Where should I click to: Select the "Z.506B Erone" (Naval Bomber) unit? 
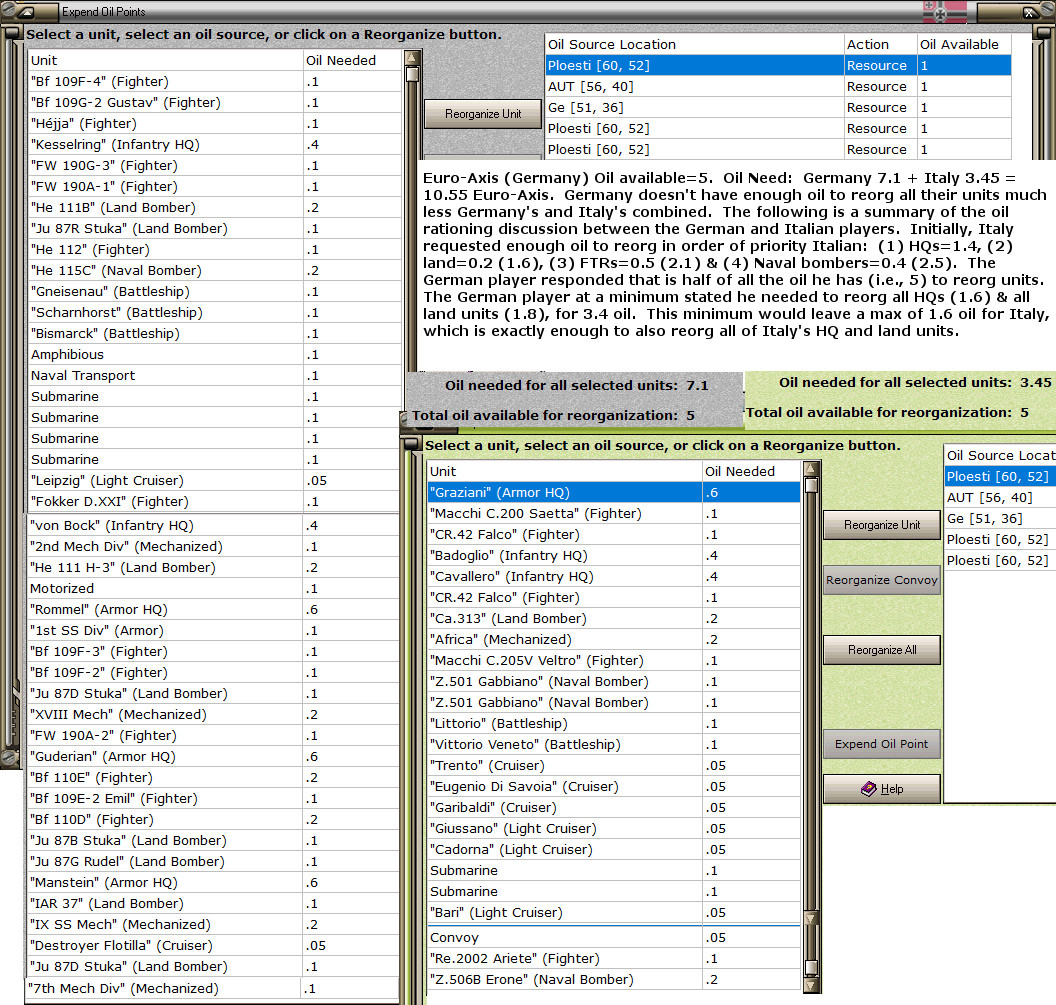pos(614,979)
